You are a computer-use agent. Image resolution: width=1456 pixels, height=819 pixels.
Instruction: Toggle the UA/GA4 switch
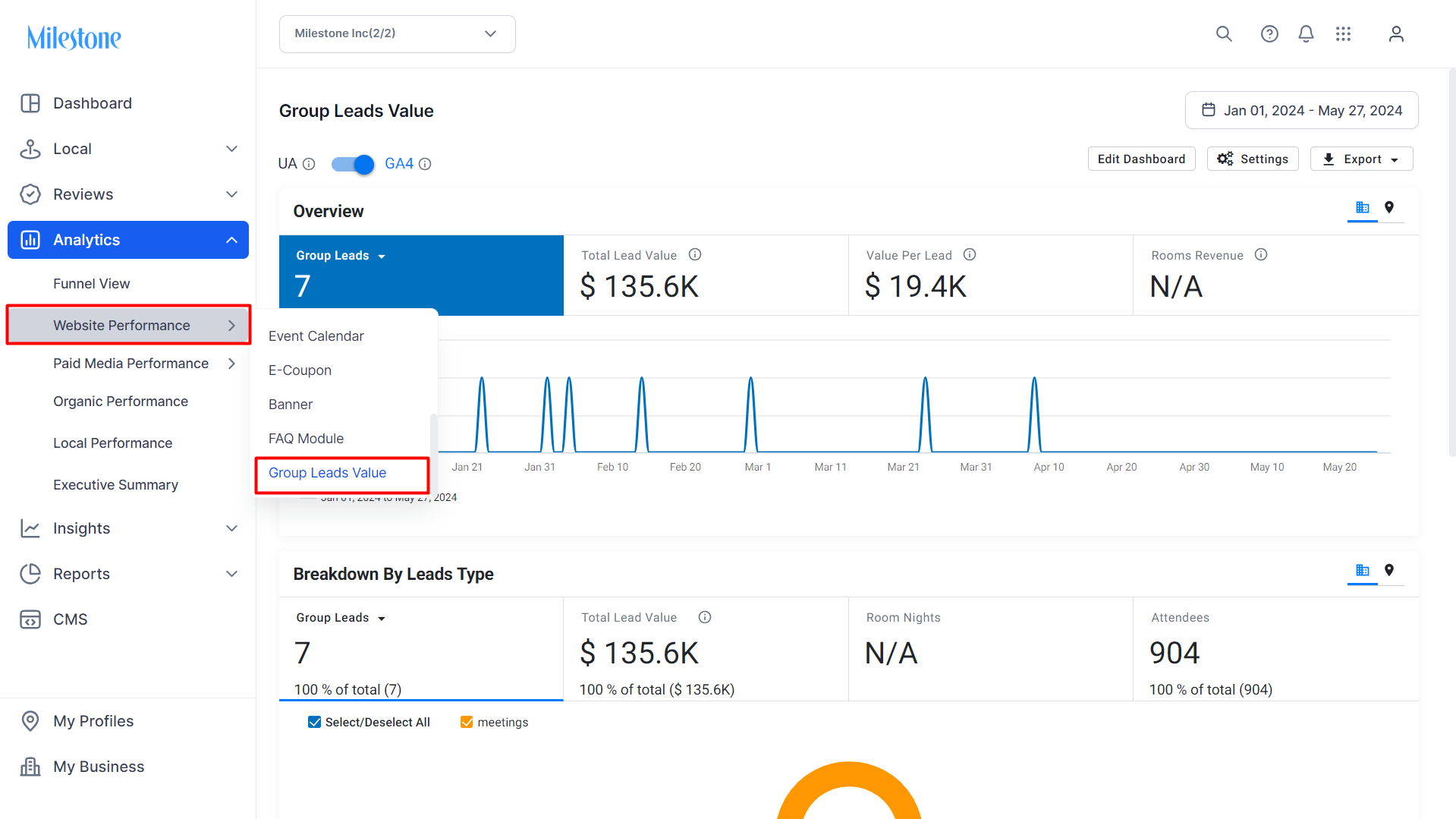tap(353, 164)
